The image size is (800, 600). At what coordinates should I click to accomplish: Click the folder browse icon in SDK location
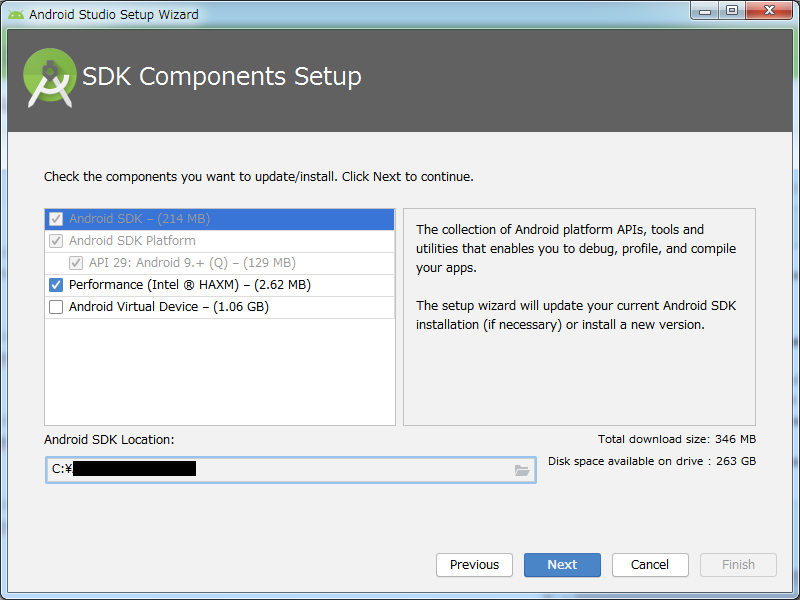pos(522,470)
